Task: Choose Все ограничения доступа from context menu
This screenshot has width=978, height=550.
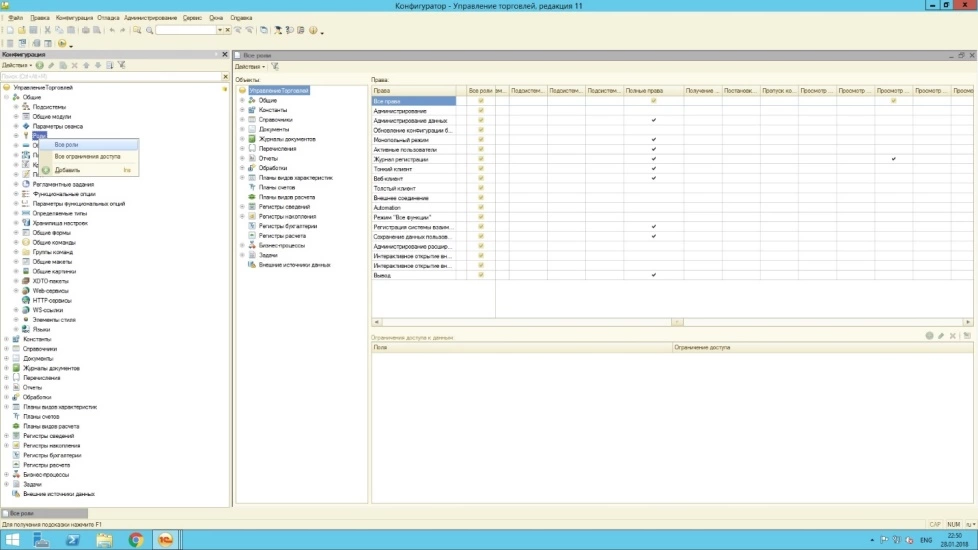Action: click(x=87, y=156)
